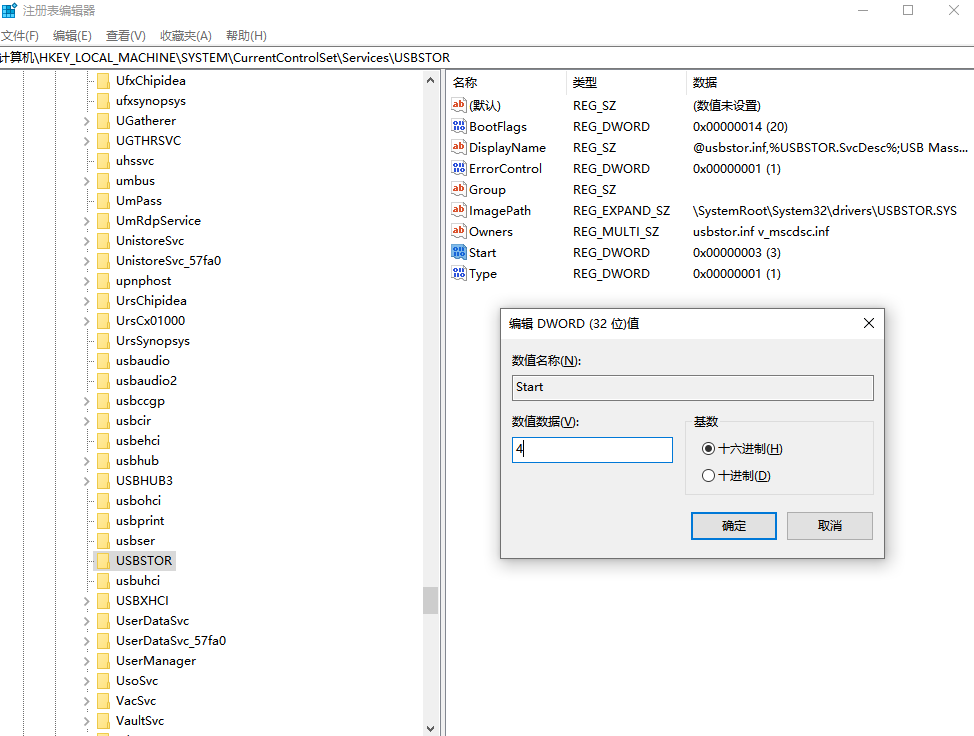Viewport: 974px width, 736px height.
Task: Click the upnphost folder icon
Action: pyautogui.click(x=104, y=281)
